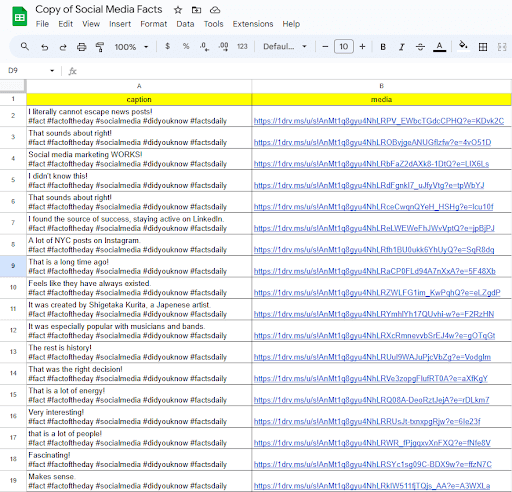Open the media link in row 5
This screenshot has width=512, height=492.
[369, 185]
